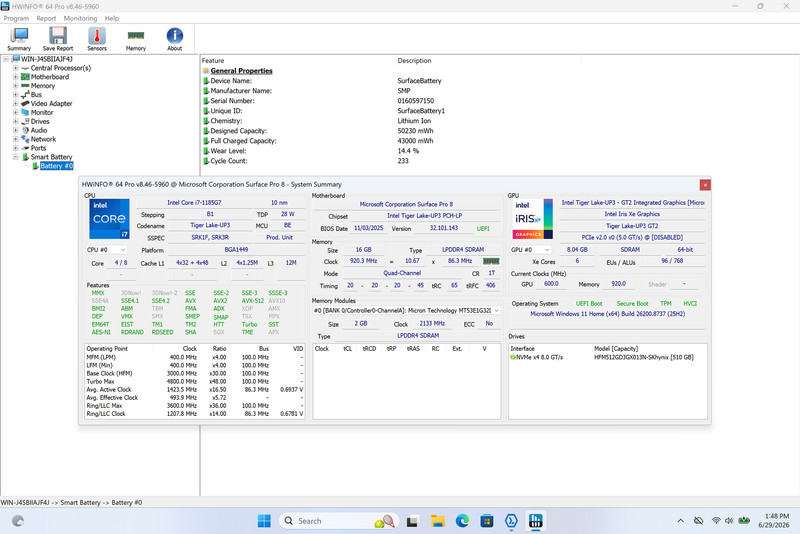The image size is (800, 534).
Task: Click the General Properties header
Action: [241, 71]
